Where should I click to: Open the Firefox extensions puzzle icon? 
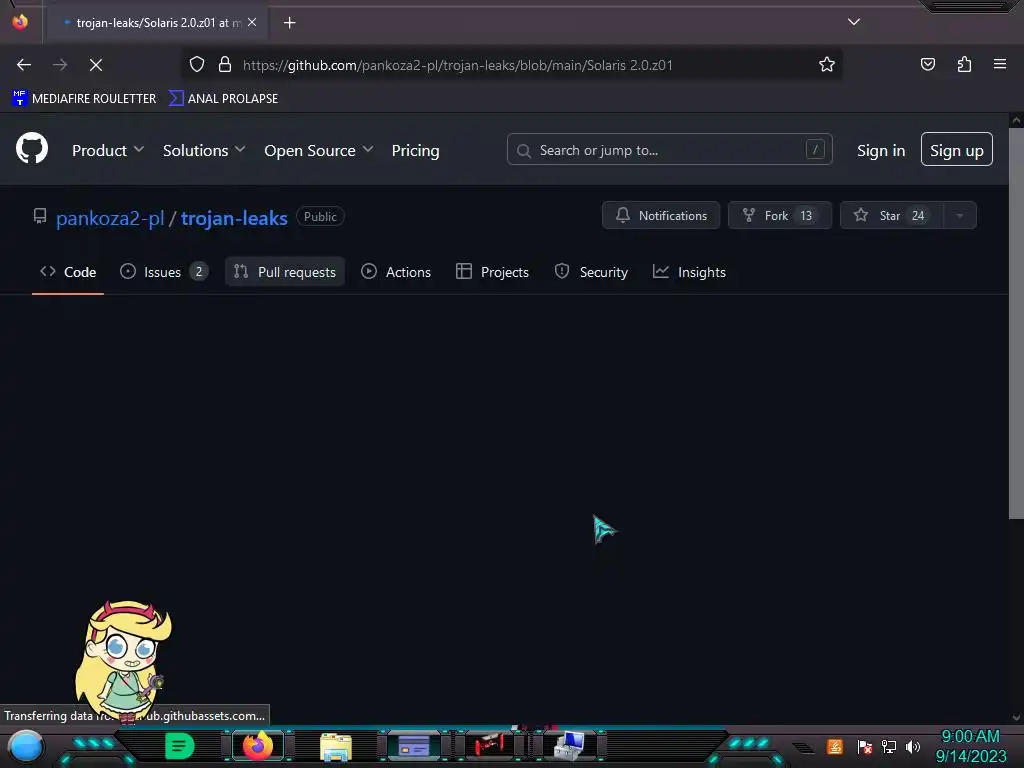pos(964,64)
